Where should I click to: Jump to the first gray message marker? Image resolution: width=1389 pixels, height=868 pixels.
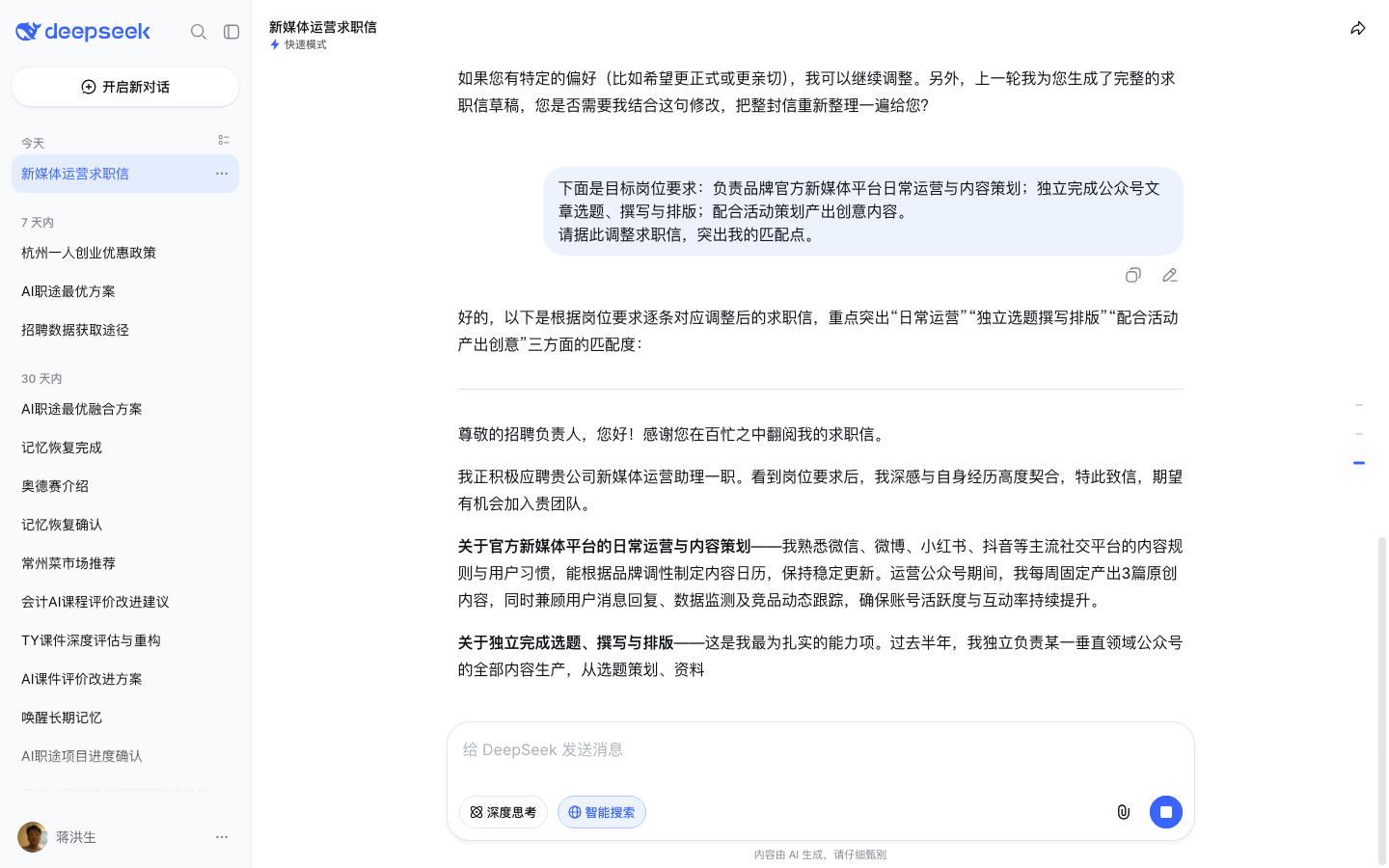(x=1358, y=405)
